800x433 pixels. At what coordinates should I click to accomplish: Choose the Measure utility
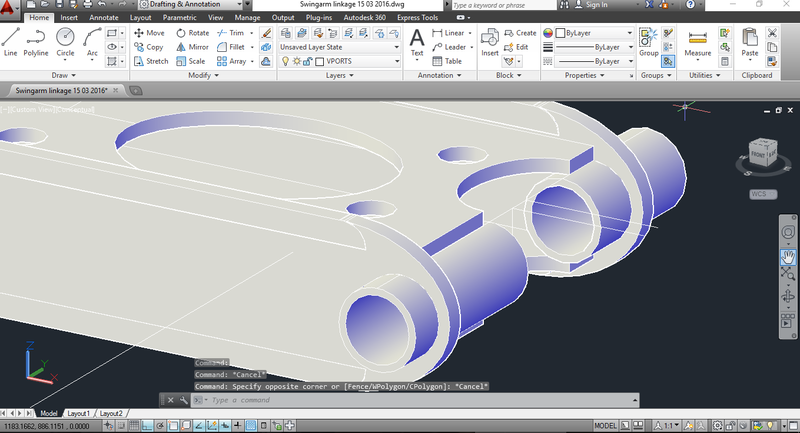(697, 42)
